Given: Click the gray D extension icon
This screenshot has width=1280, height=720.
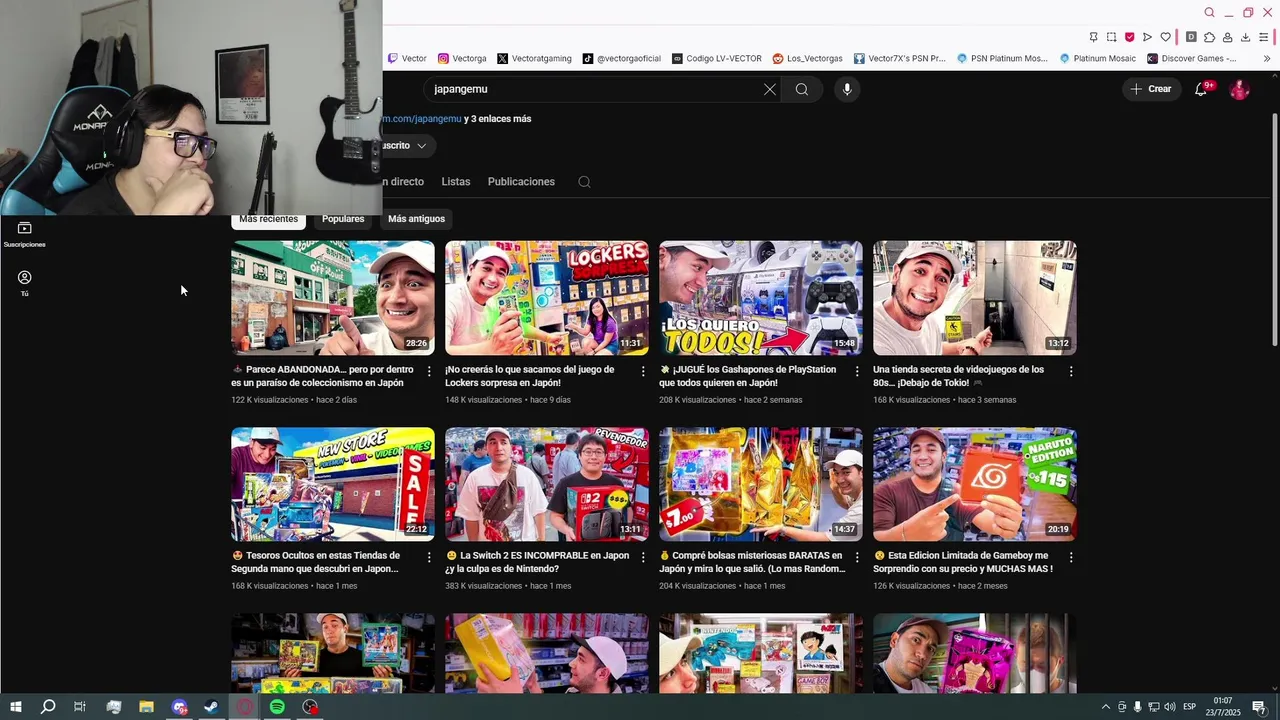Looking at the screenshot, I should coord(1191,37).
